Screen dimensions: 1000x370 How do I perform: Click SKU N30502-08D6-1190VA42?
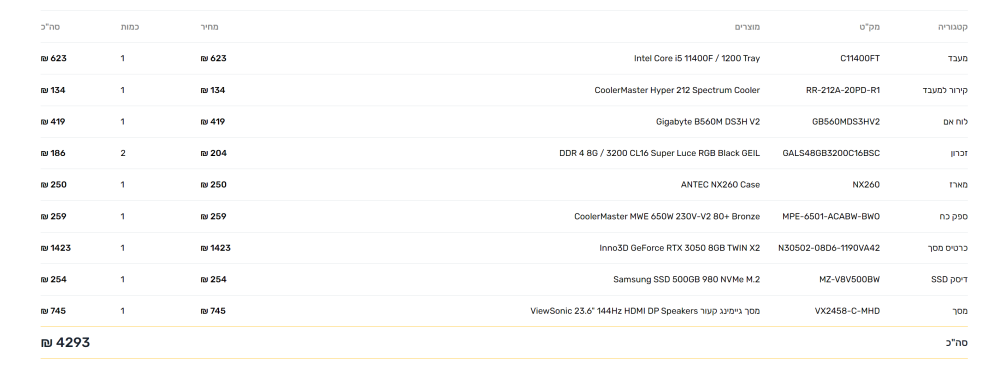(x=829, y=248)
